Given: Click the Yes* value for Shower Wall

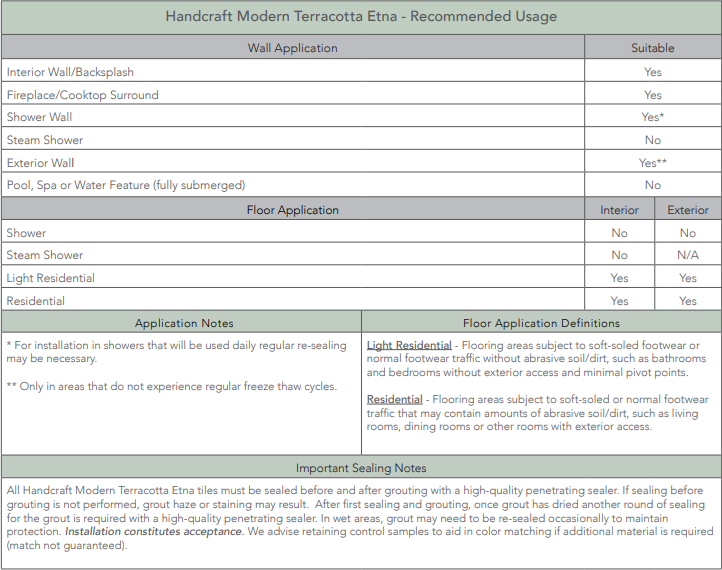Looking at the screenshot, I should click(x=652, y=117).
